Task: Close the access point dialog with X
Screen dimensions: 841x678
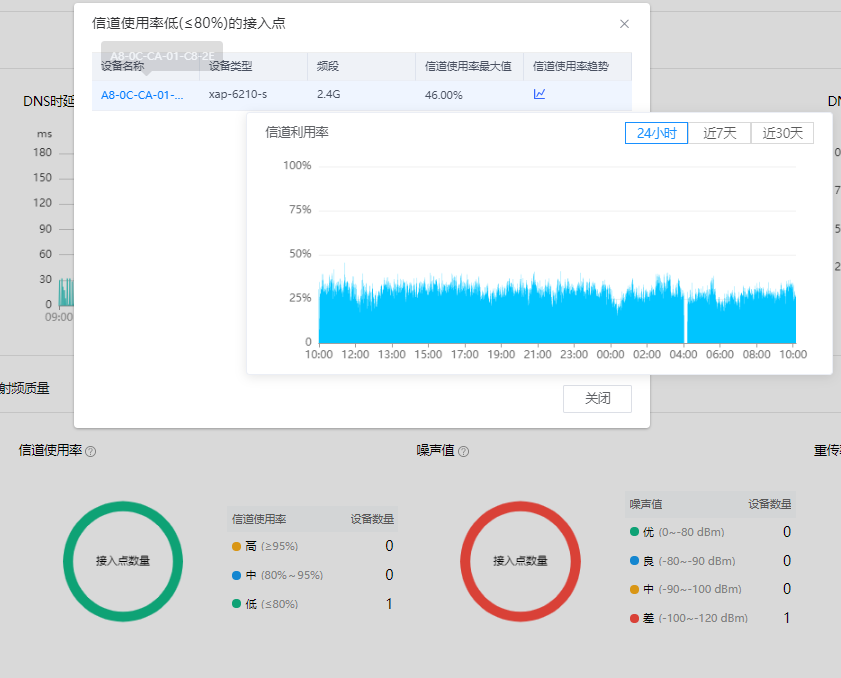Action: (624, 23)
